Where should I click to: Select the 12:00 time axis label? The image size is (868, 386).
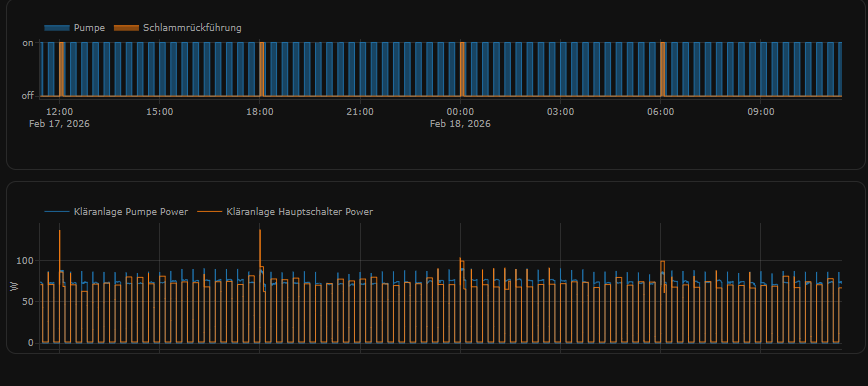pos(59,112)
